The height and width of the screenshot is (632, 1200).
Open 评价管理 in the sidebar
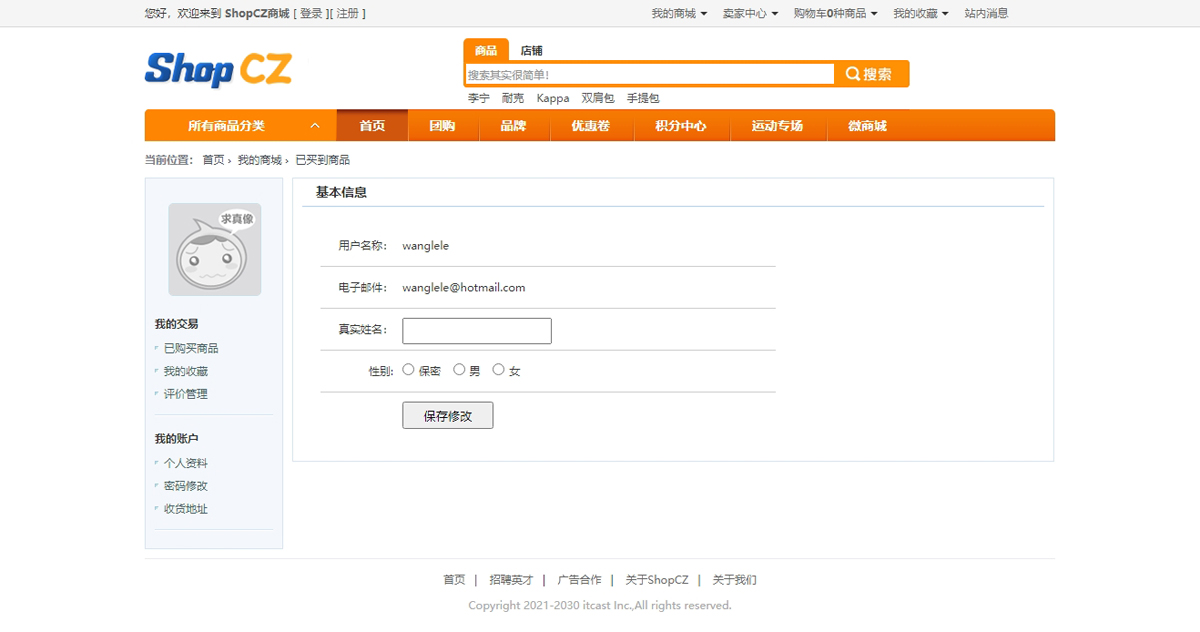pyautogui.click(x=186, y=394)
